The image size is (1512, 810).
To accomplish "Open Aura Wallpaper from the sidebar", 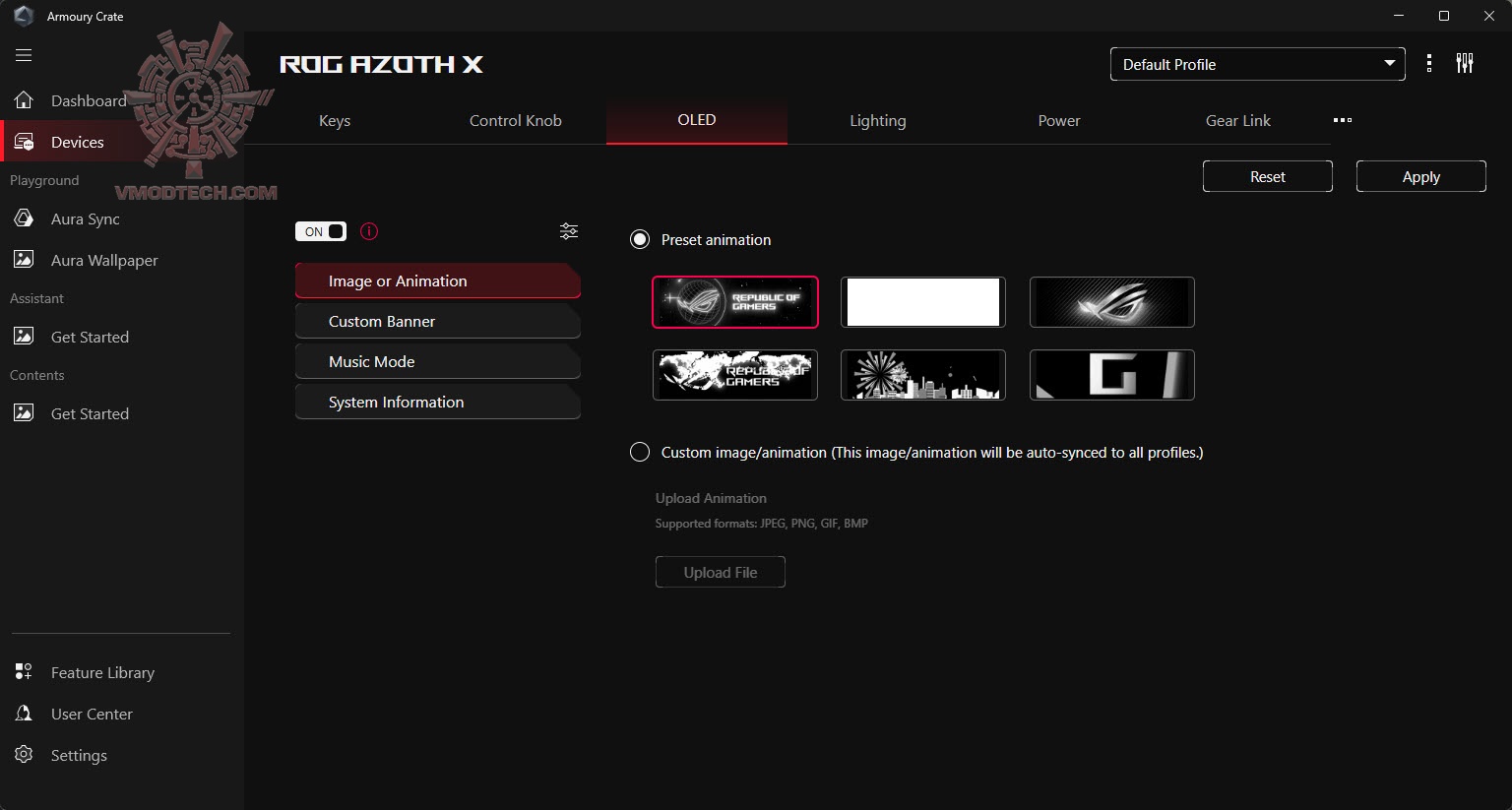I will coord(104,260).
